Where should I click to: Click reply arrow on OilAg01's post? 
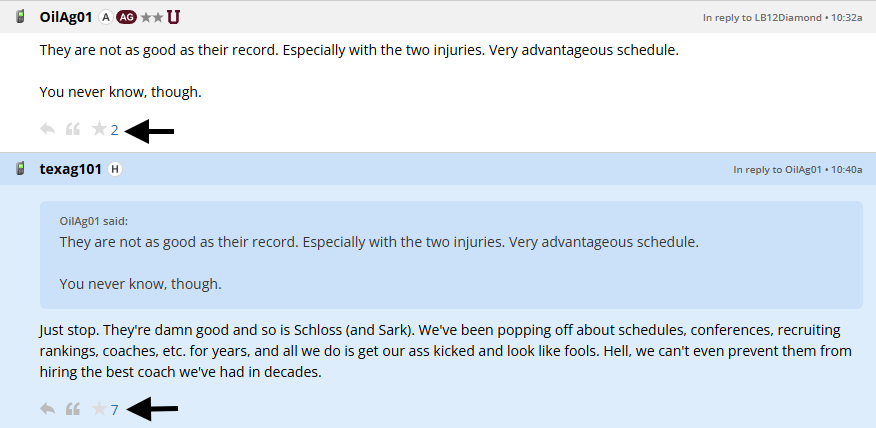(x=47, y=130)
